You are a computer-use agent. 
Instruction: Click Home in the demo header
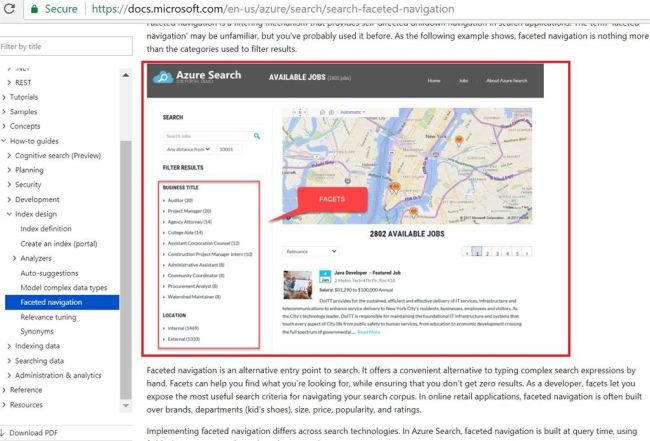click(x=434, y=80)
